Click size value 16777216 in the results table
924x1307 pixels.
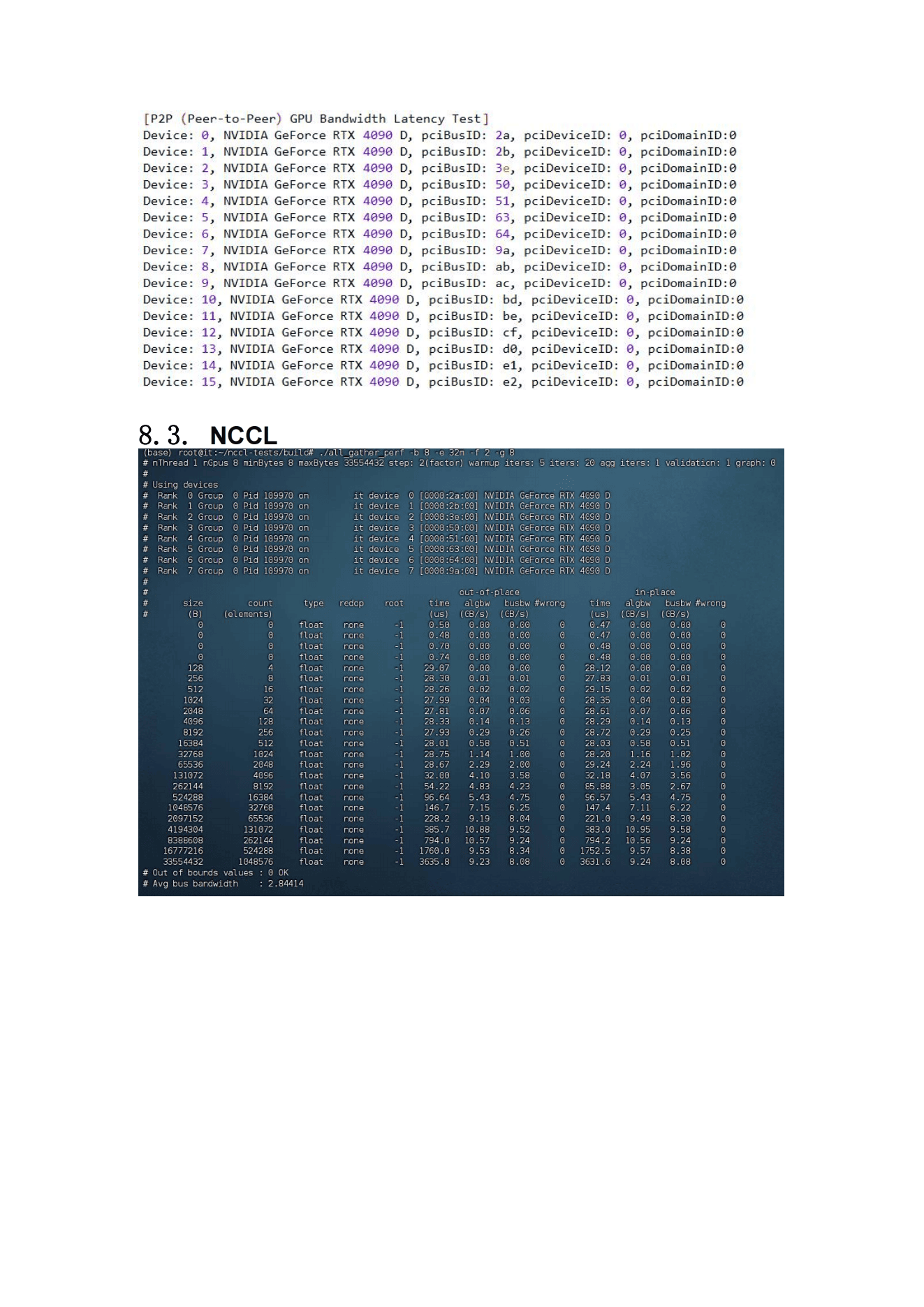pos(183,851)
